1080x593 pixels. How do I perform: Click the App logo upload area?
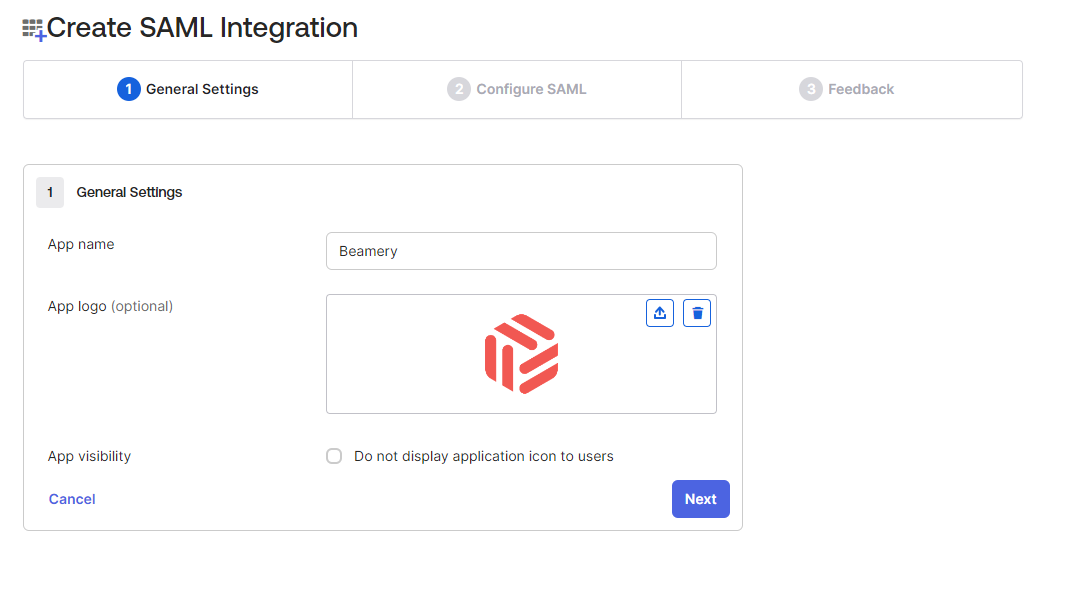[521, 354]
